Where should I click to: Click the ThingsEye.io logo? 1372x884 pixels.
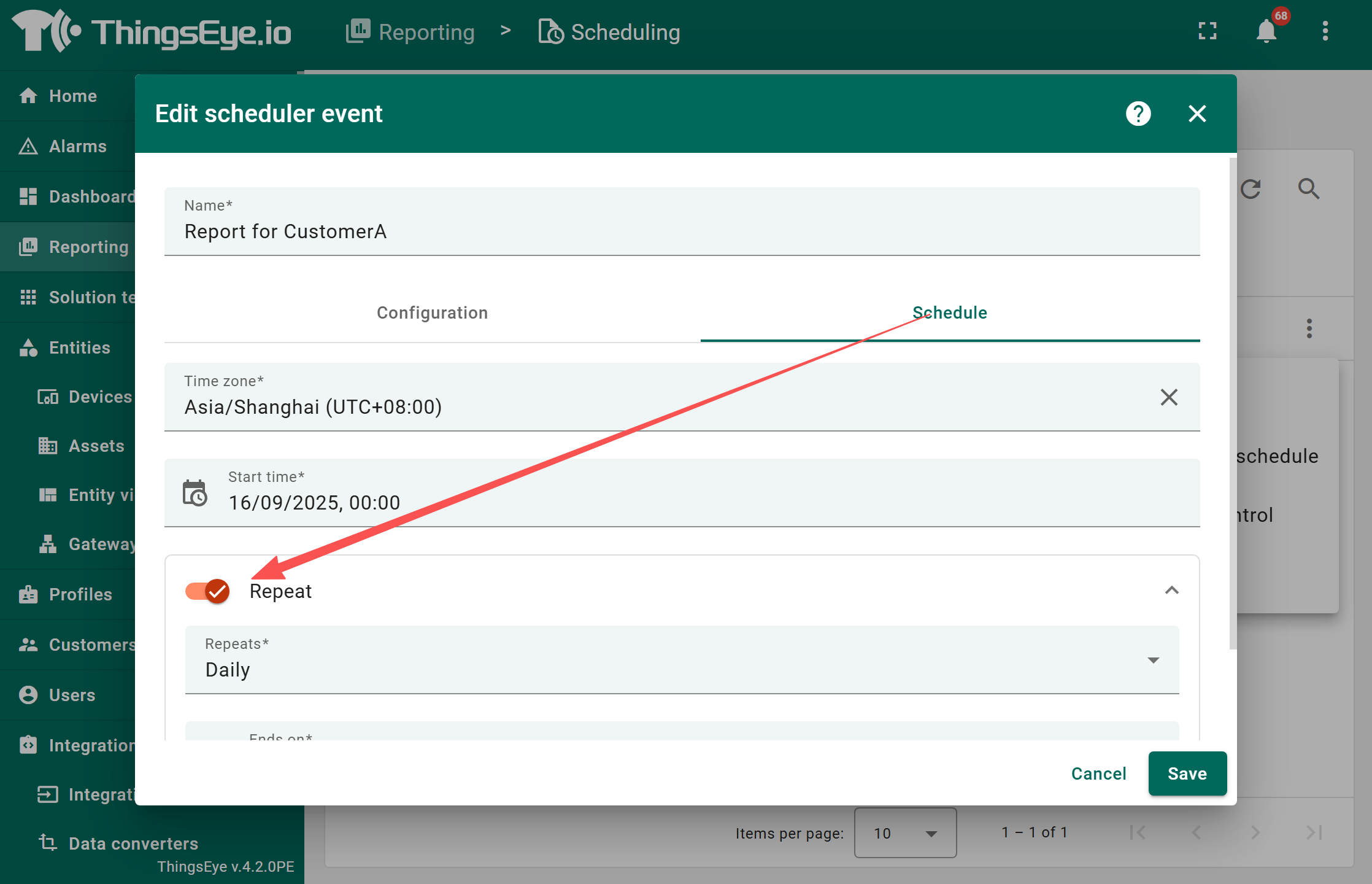[152, 32]
